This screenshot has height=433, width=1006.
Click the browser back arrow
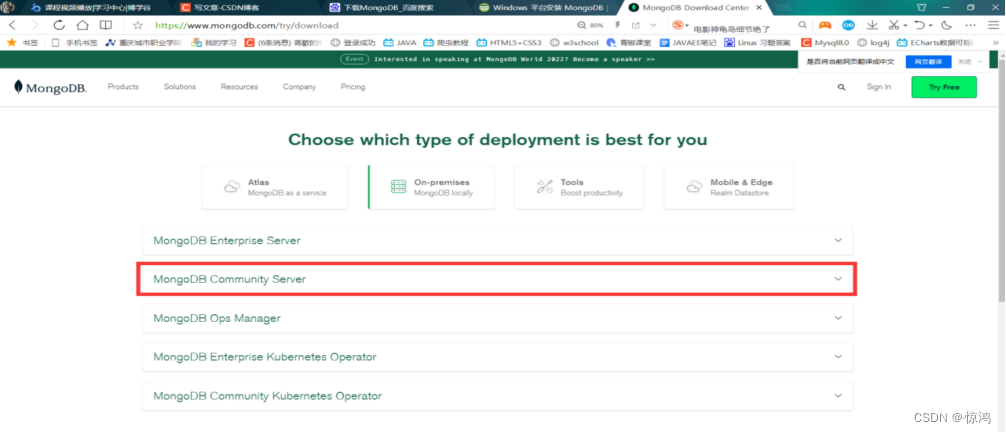(x=13, y=25)
